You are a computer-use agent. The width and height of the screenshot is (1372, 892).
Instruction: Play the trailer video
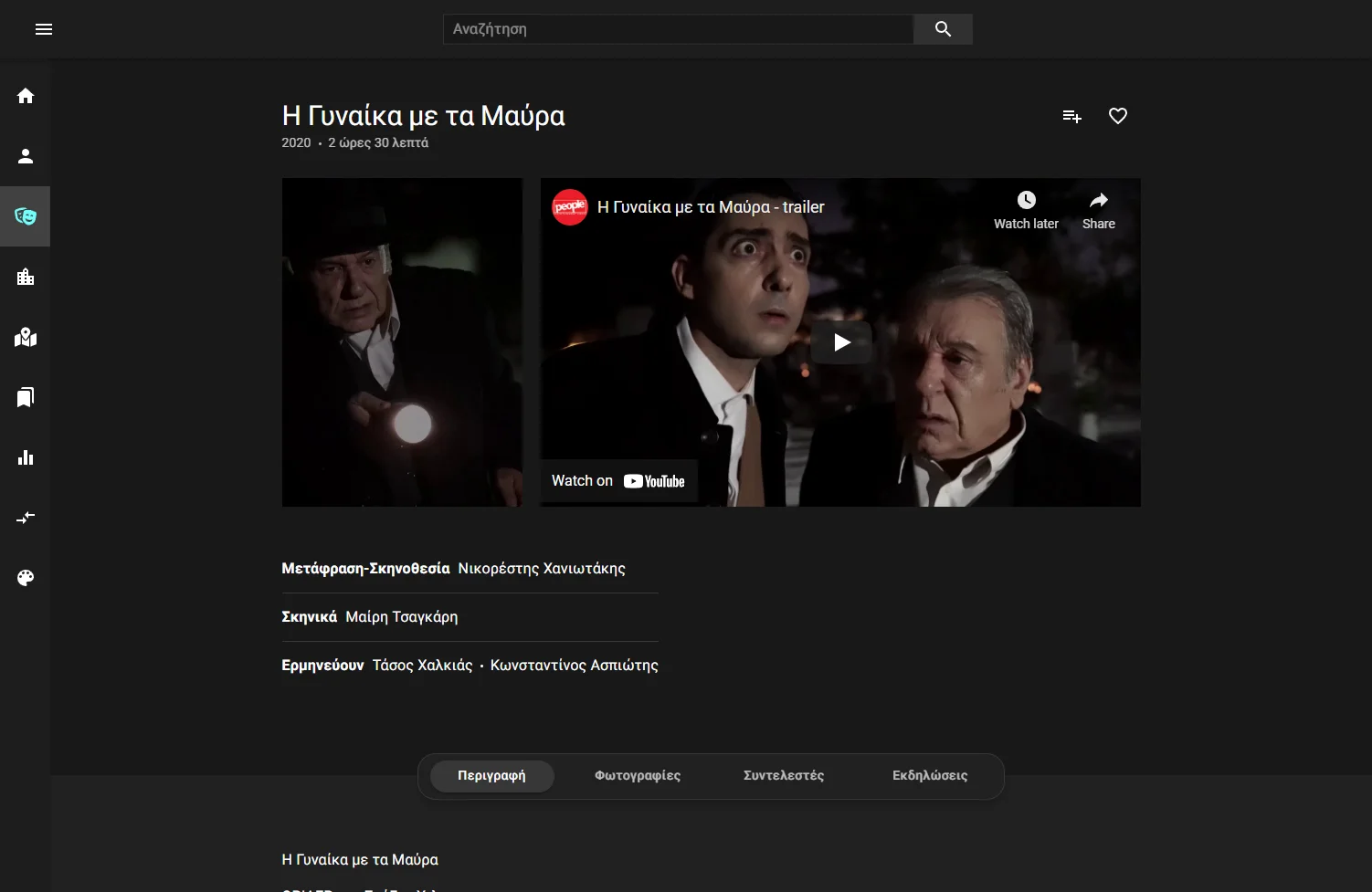841,342
